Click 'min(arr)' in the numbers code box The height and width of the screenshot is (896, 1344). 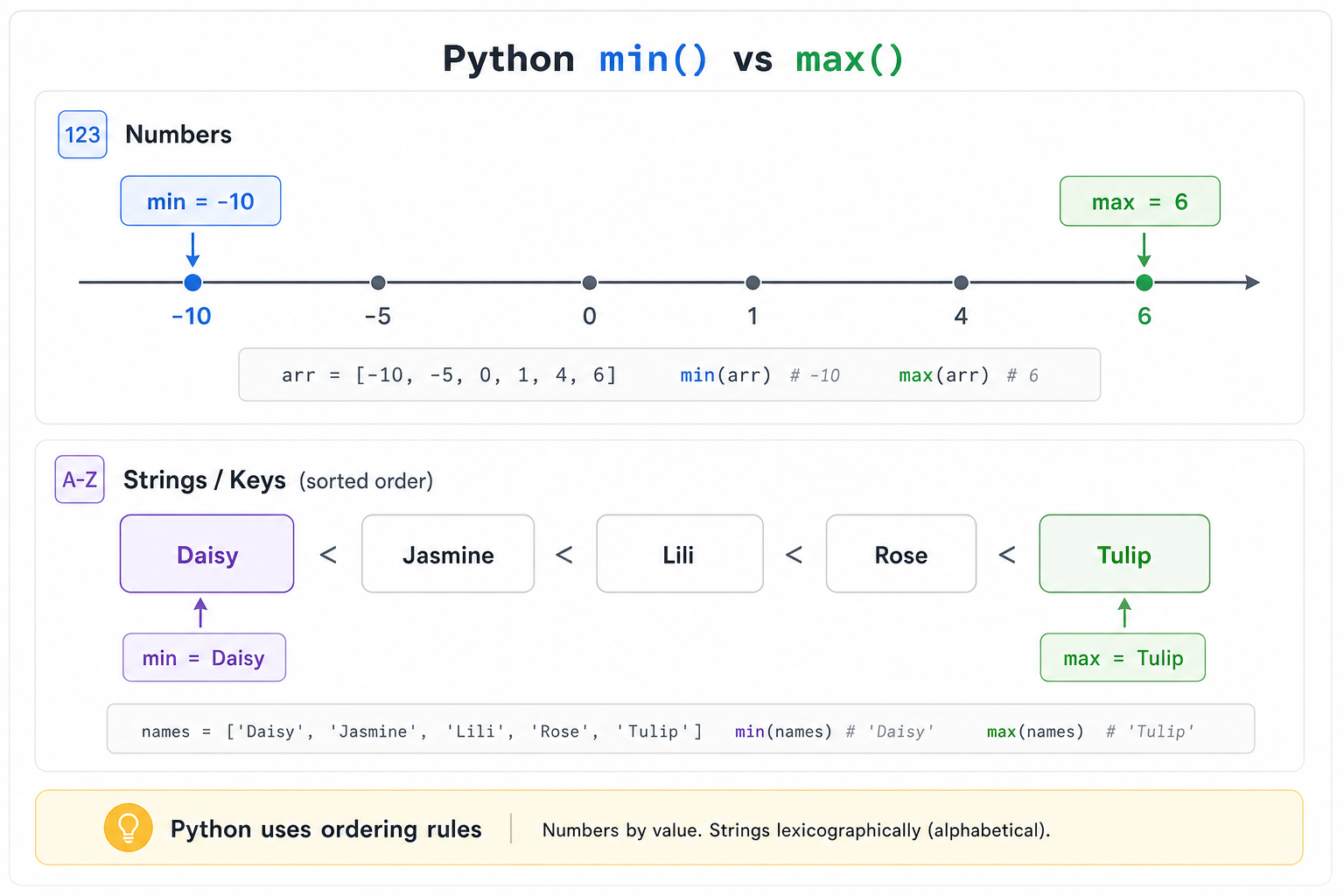[x=725, y=375]
